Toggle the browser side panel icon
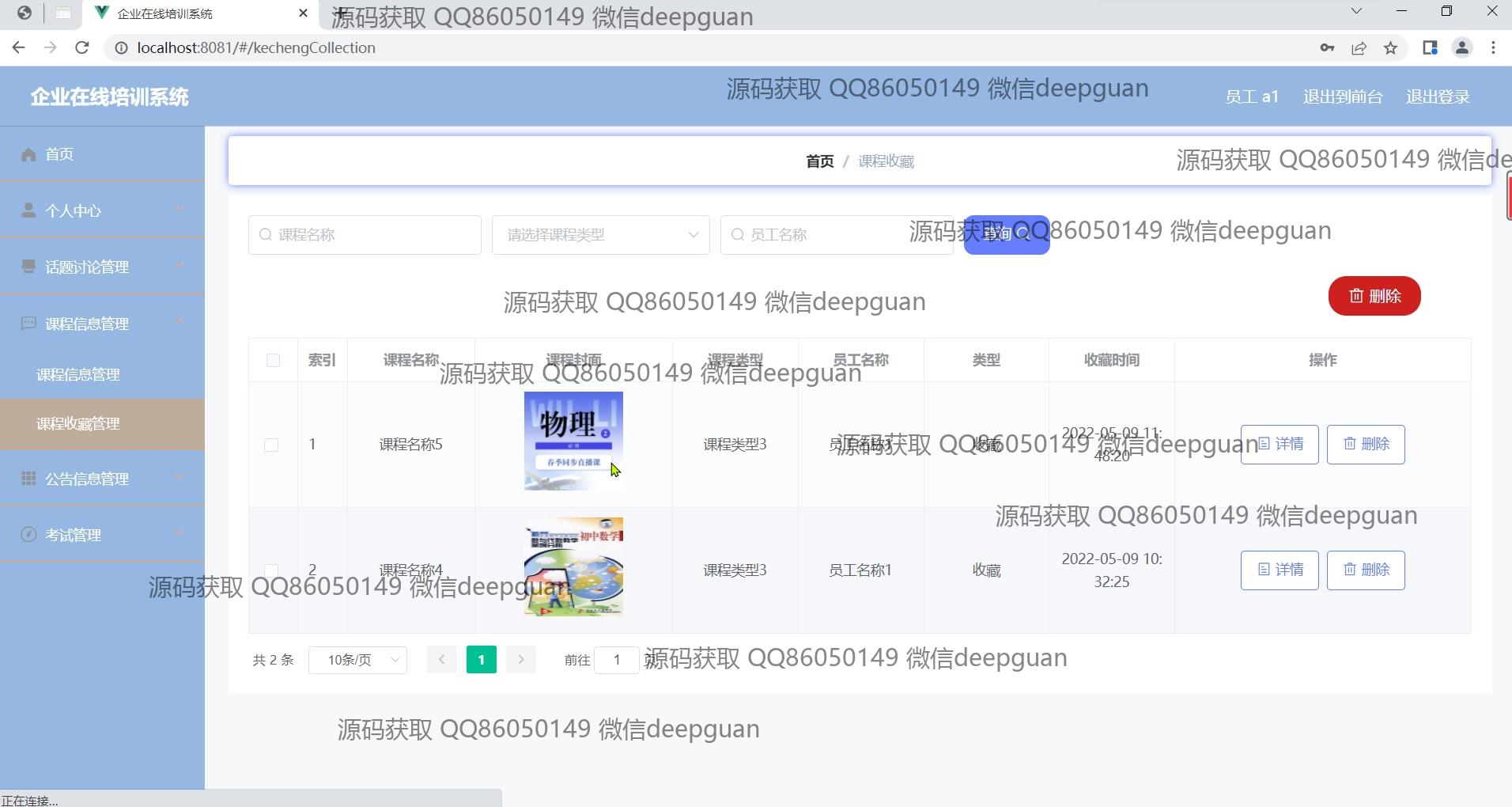This screenshot has height=807, width=1512. 1429,48
